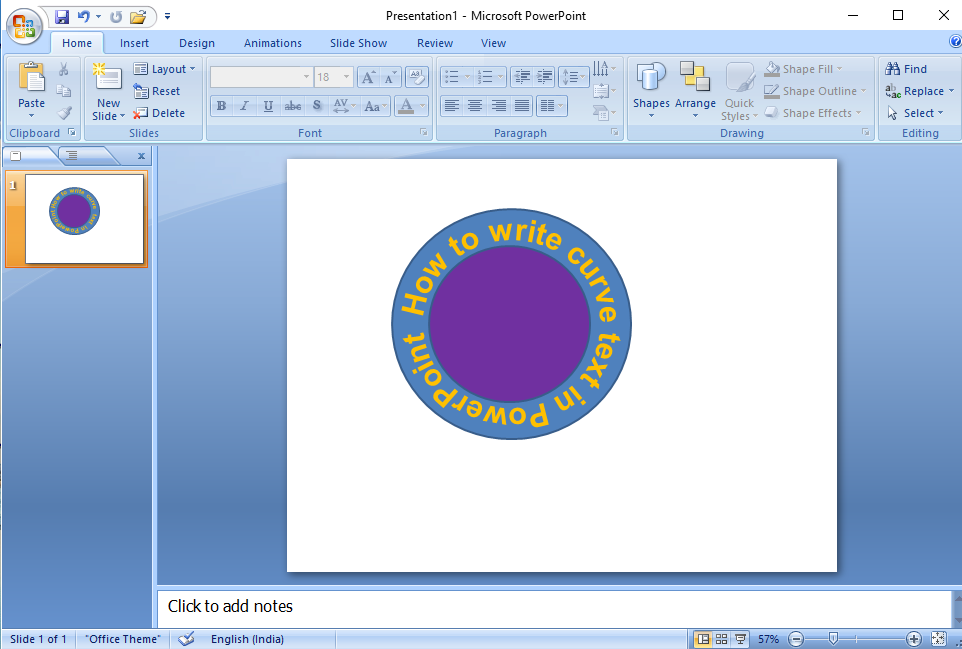Image resolution: width=962 pixels, height=649 pixels.
Task: Click the Increase Font Size icon
Action: pos(367,76)
